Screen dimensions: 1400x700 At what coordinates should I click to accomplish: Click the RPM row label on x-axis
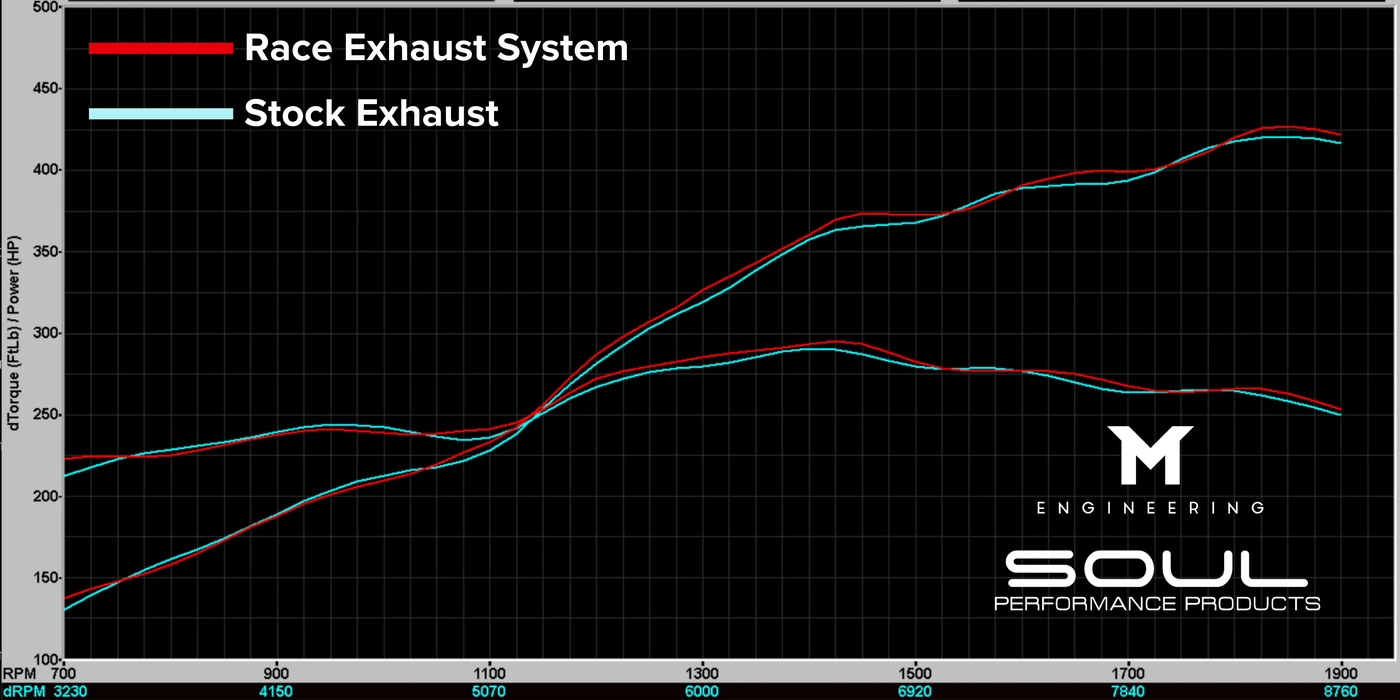click(20, 672)
